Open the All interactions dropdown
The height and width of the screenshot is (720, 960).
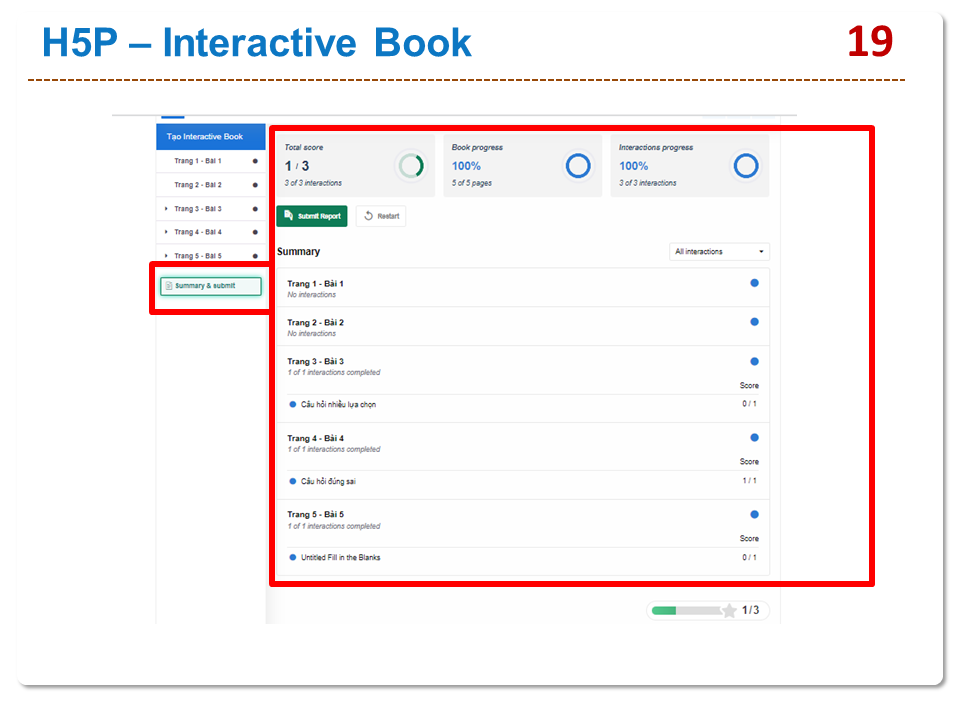pyautogui.click(x=719, y=252)
